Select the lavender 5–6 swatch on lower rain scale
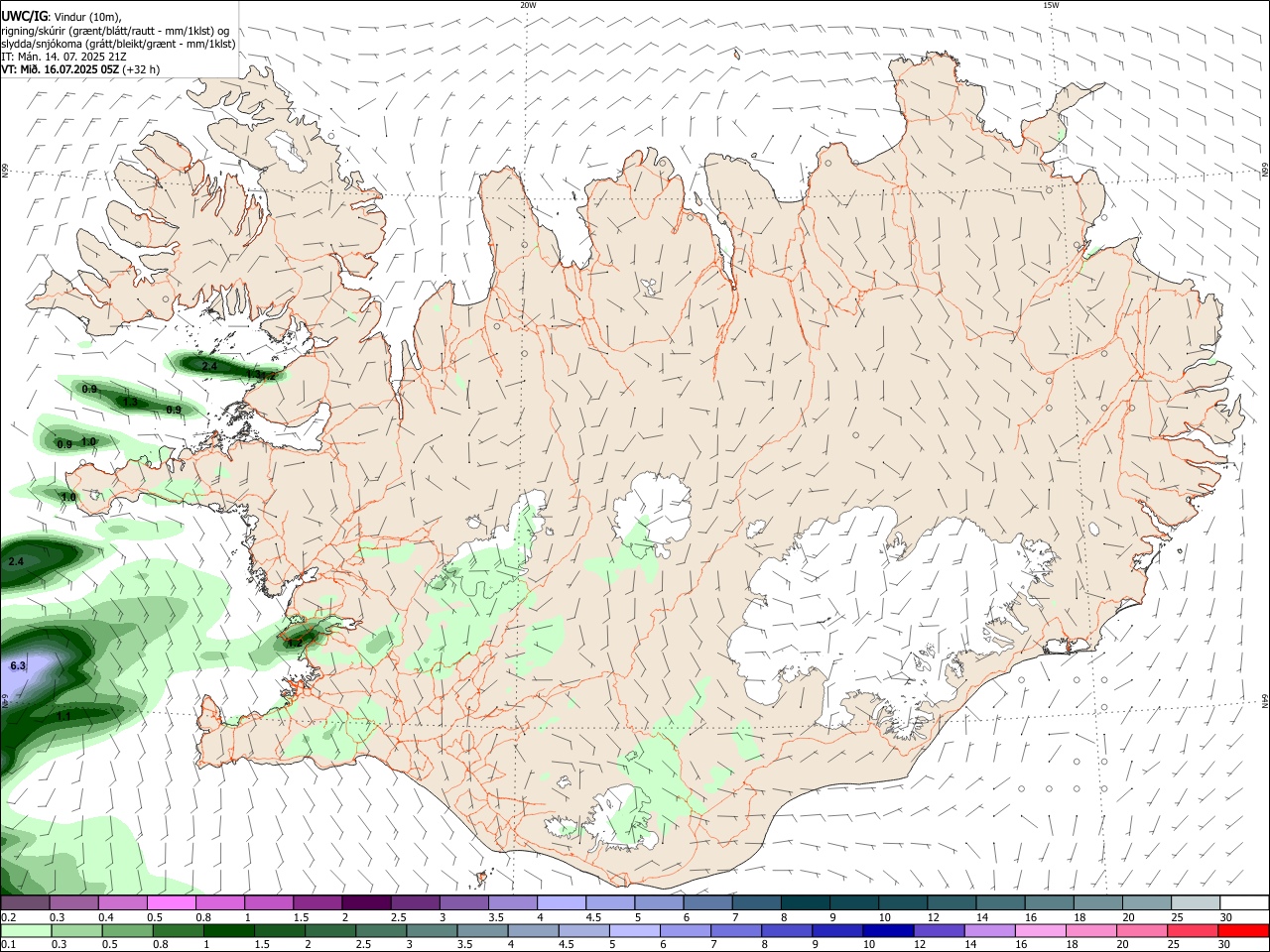The height and width of the screenshot is (952, 1270). click(x=634, y=930)
